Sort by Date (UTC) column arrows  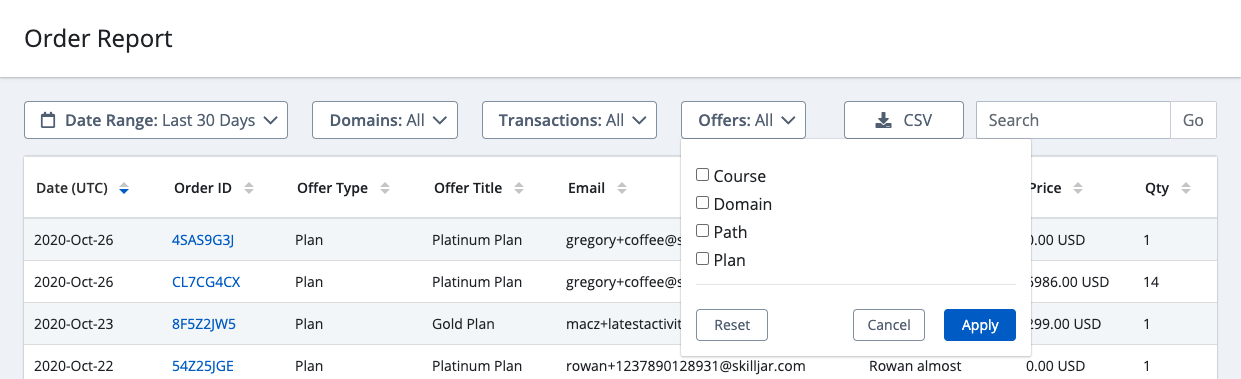click(x=124, y=188)
